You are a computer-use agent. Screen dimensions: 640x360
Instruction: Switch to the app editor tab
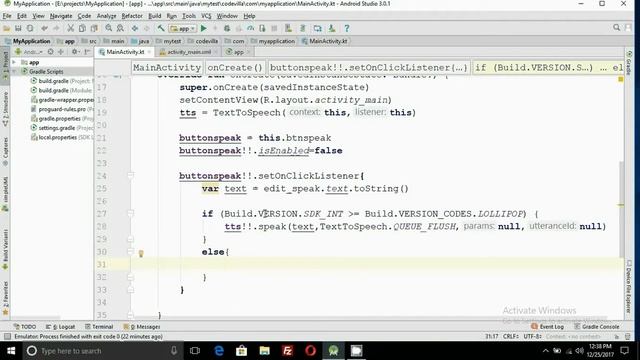(x=238, y=52)
